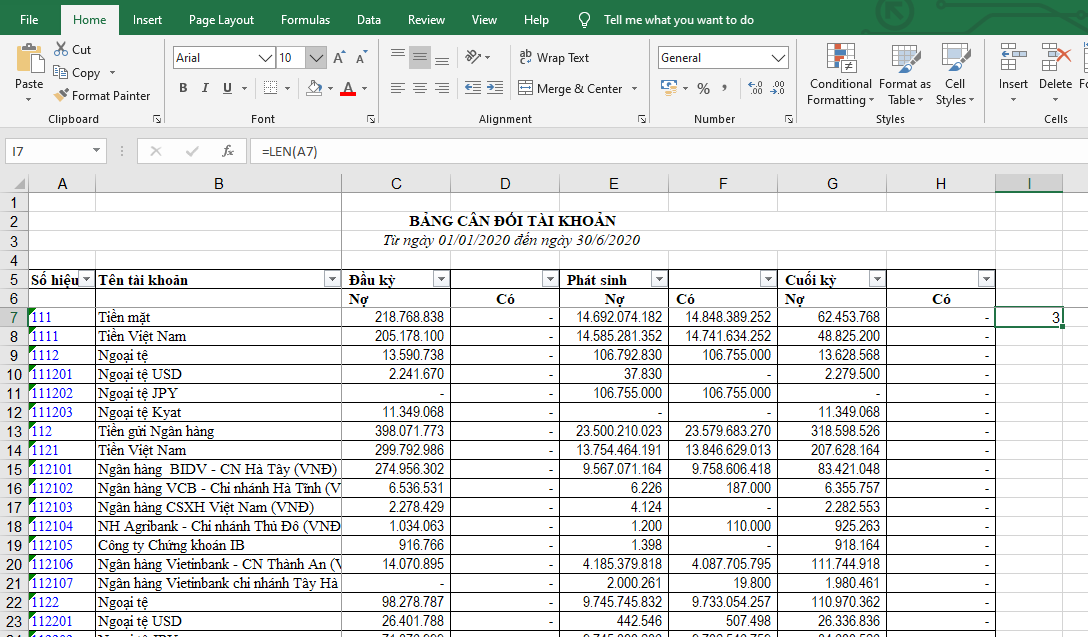Expand the General number format dropdown

tap(779, 58)
